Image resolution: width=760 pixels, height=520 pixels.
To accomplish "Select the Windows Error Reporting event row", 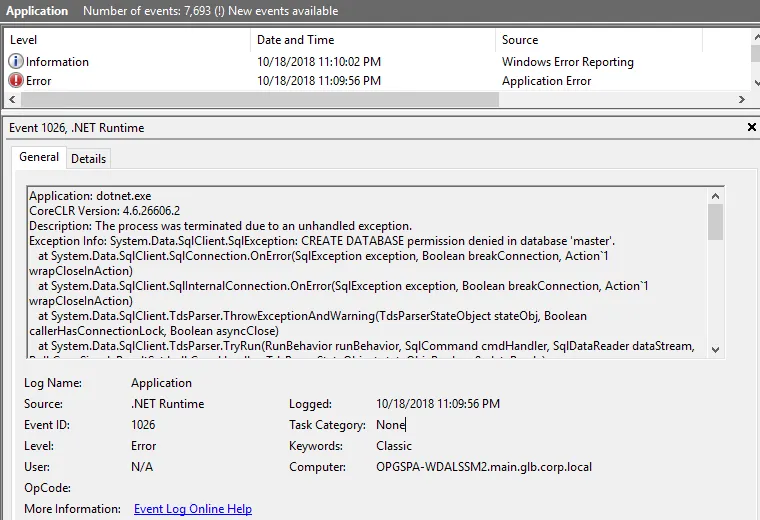I will pyautogui.click(x=378, y=62).
